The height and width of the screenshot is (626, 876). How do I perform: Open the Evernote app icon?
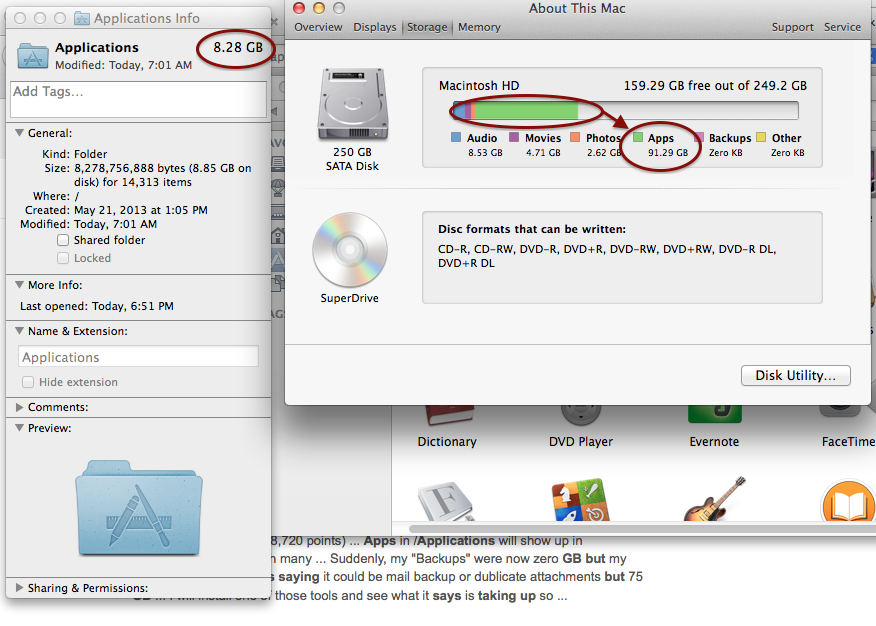715,415
